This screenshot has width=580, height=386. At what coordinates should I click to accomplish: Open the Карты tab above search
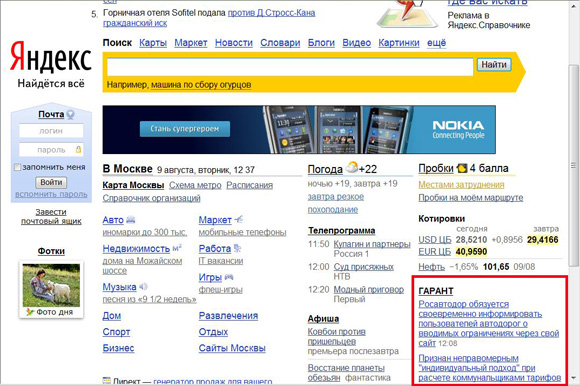pos(153,43)
